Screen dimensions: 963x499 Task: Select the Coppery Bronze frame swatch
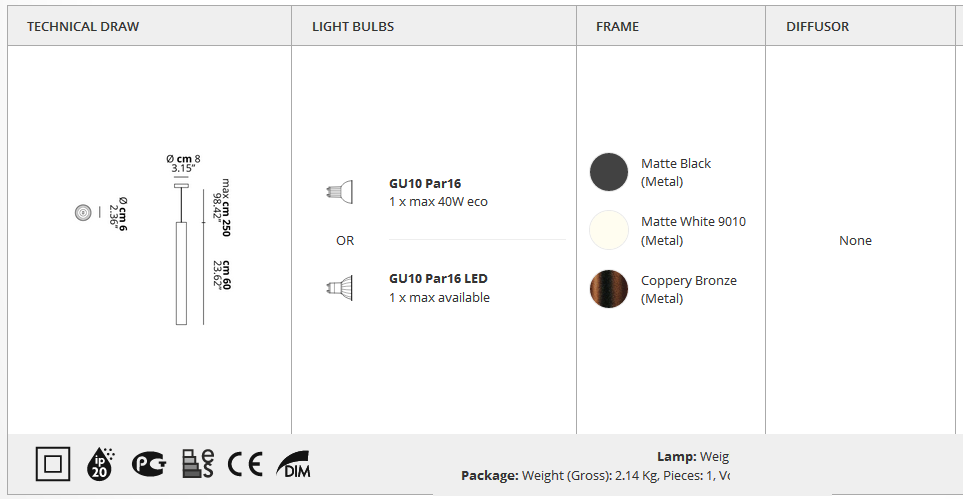[609, 289]
